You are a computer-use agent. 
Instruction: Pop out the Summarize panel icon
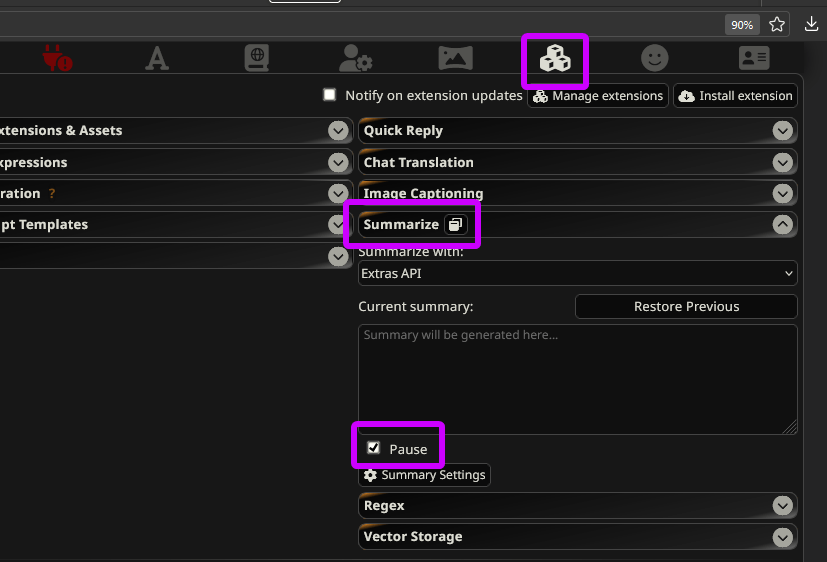click(x=455, y=225)
